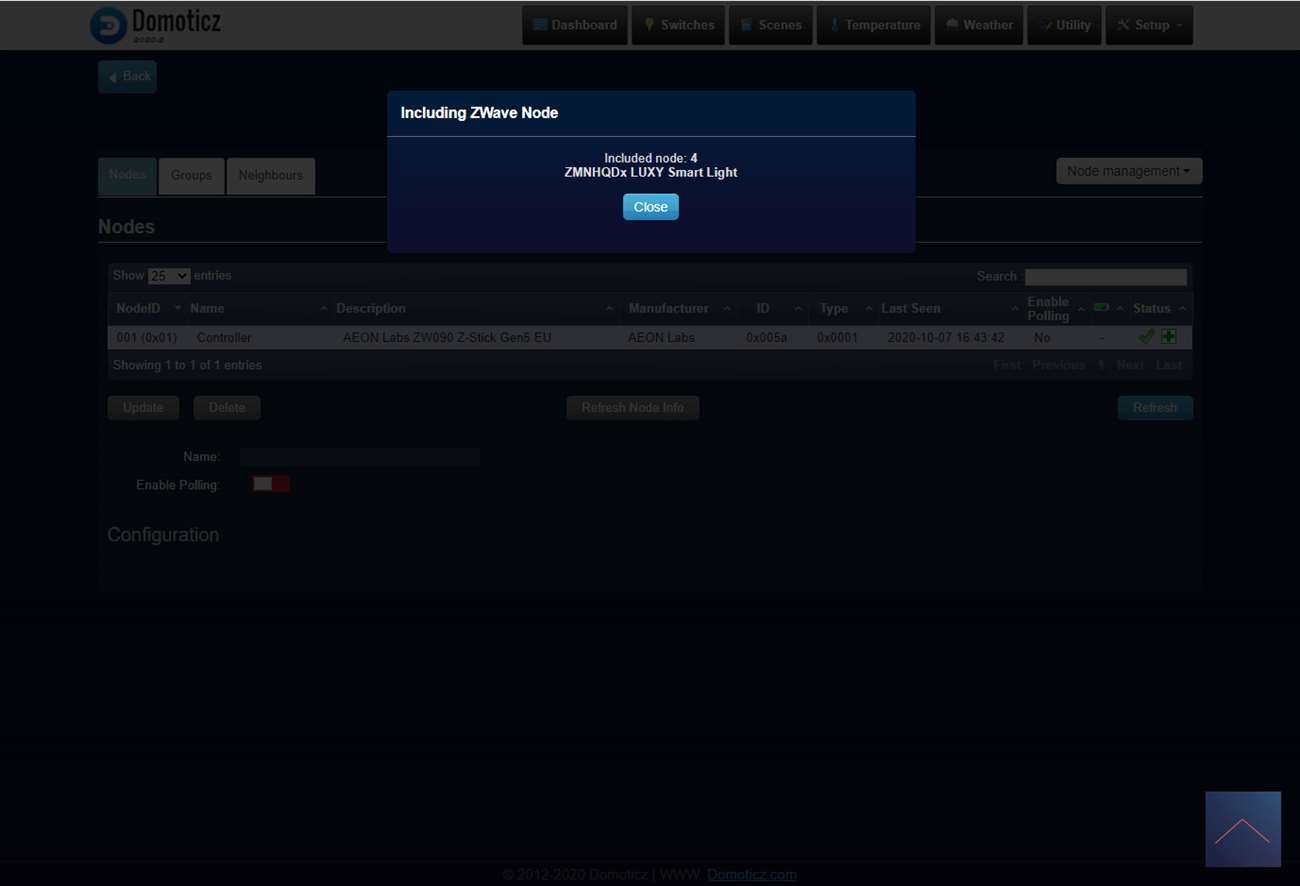Toggle the Enable Polling switch
The image size is (1300, 886).
(270, 484)
